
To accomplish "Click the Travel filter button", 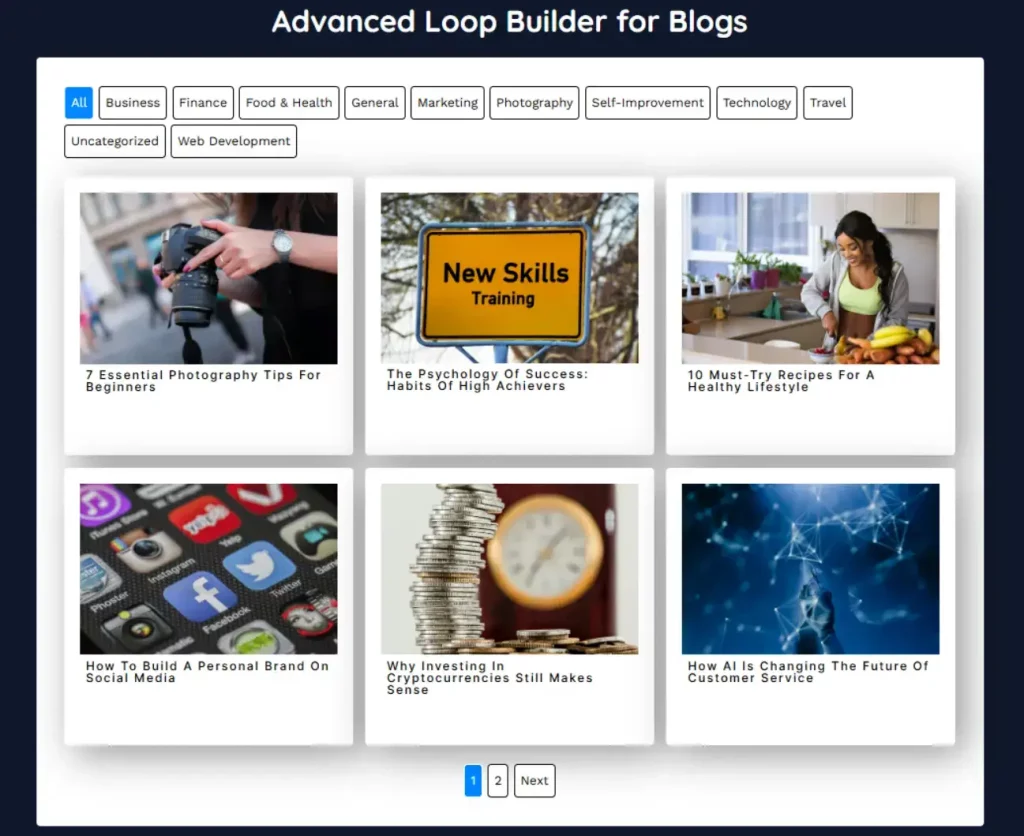I will point(828,103).
